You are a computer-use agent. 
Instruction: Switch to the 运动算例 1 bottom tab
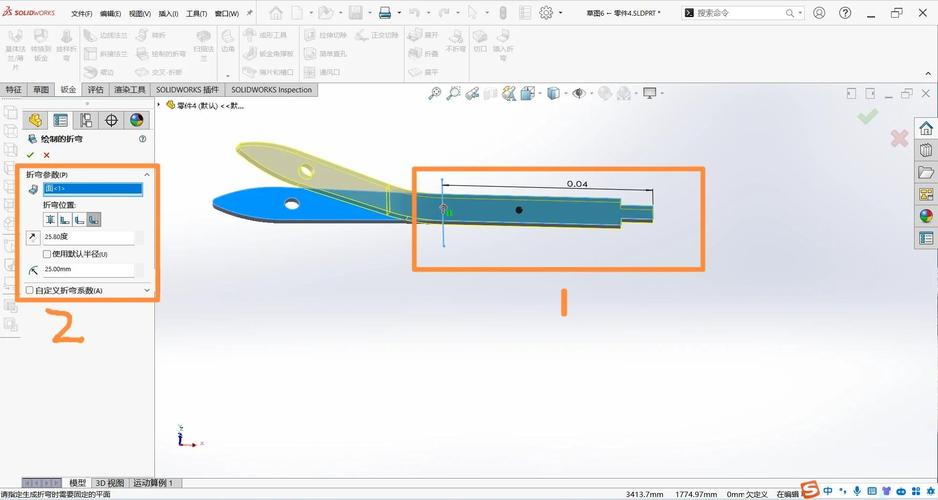tap(154, 483)
